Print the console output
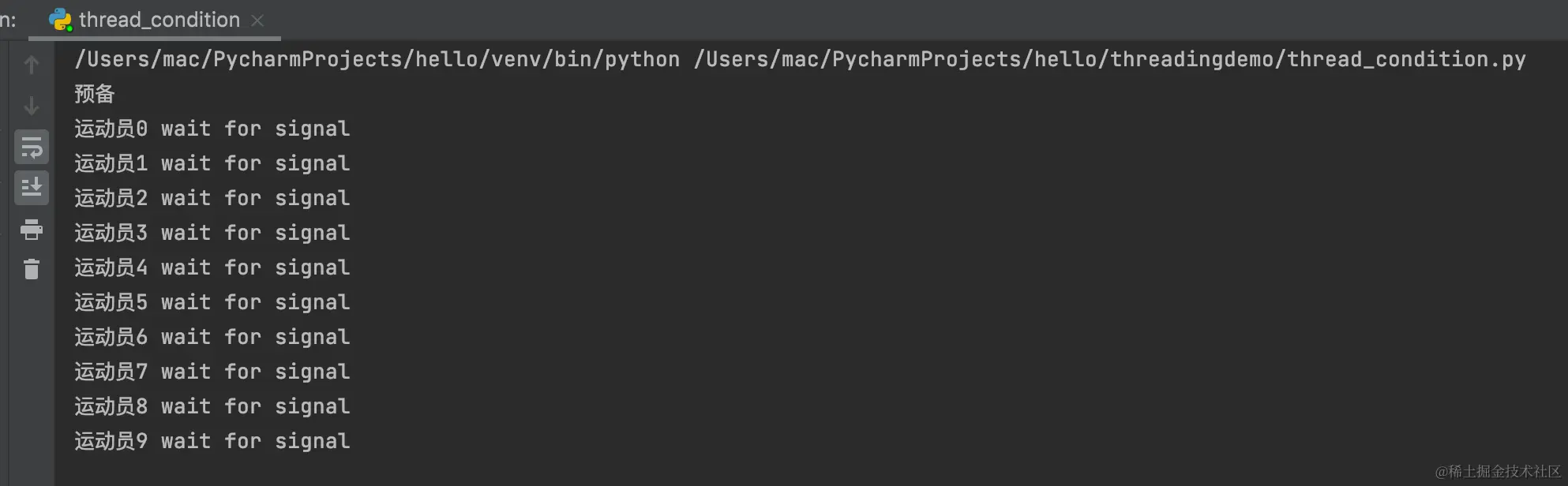 pyautogui.click(x=32, y=230)
